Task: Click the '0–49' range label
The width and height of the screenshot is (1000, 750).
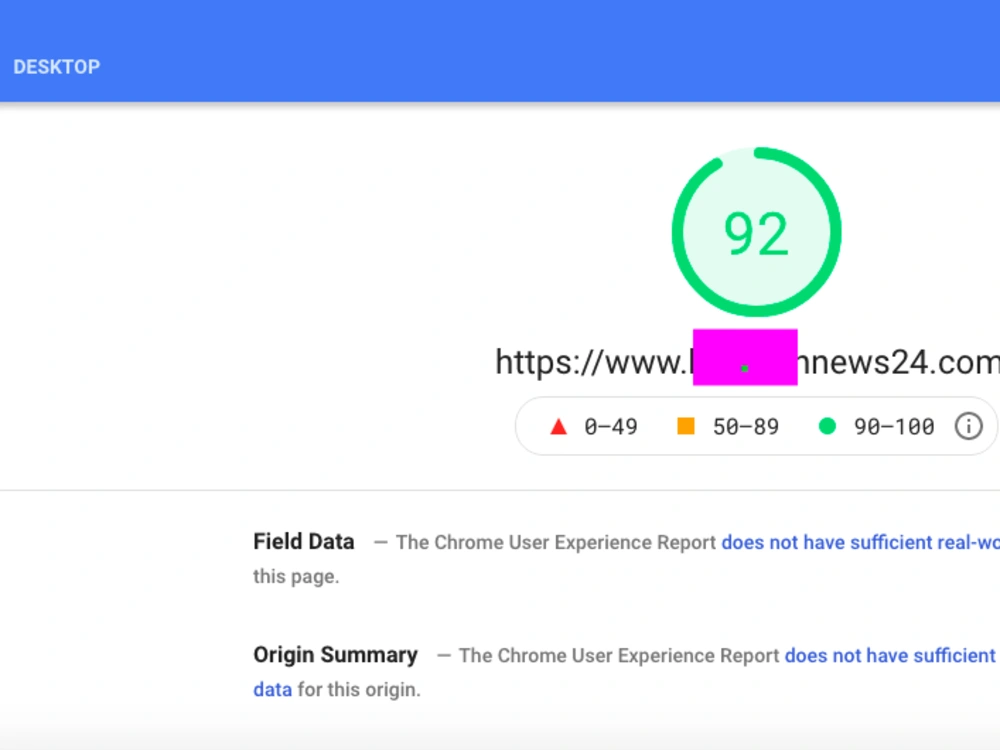Action: 611,427
